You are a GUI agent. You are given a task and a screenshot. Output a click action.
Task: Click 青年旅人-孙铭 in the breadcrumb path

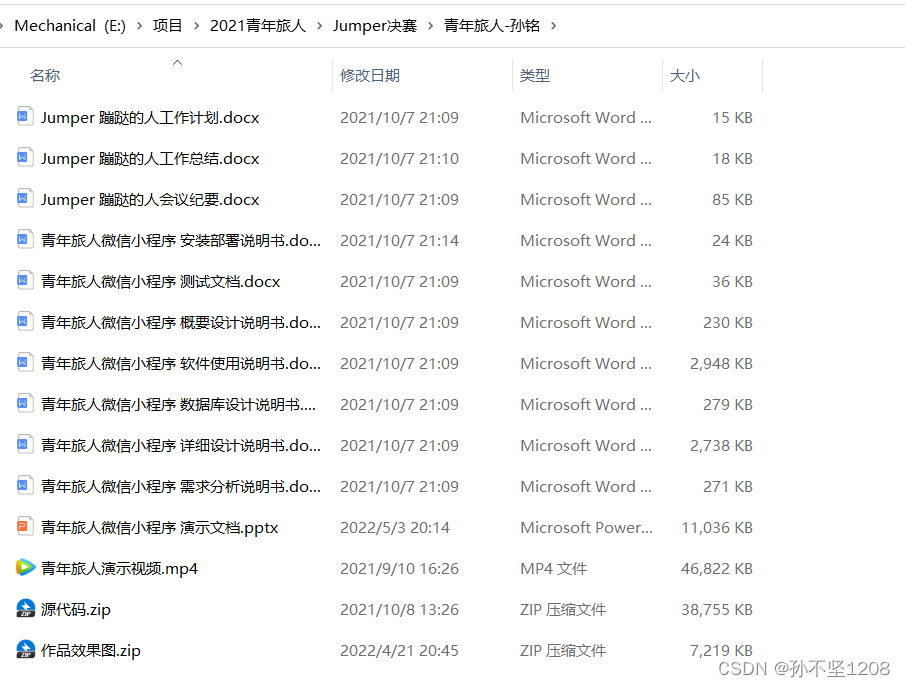(x=492, y=26)
